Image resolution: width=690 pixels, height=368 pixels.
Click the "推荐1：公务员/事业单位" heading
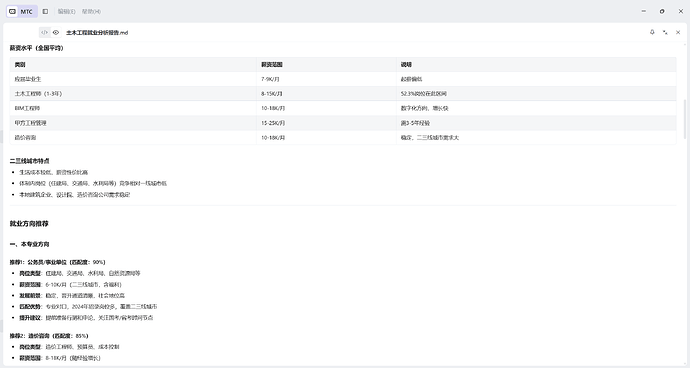click(x=58, y=262)
